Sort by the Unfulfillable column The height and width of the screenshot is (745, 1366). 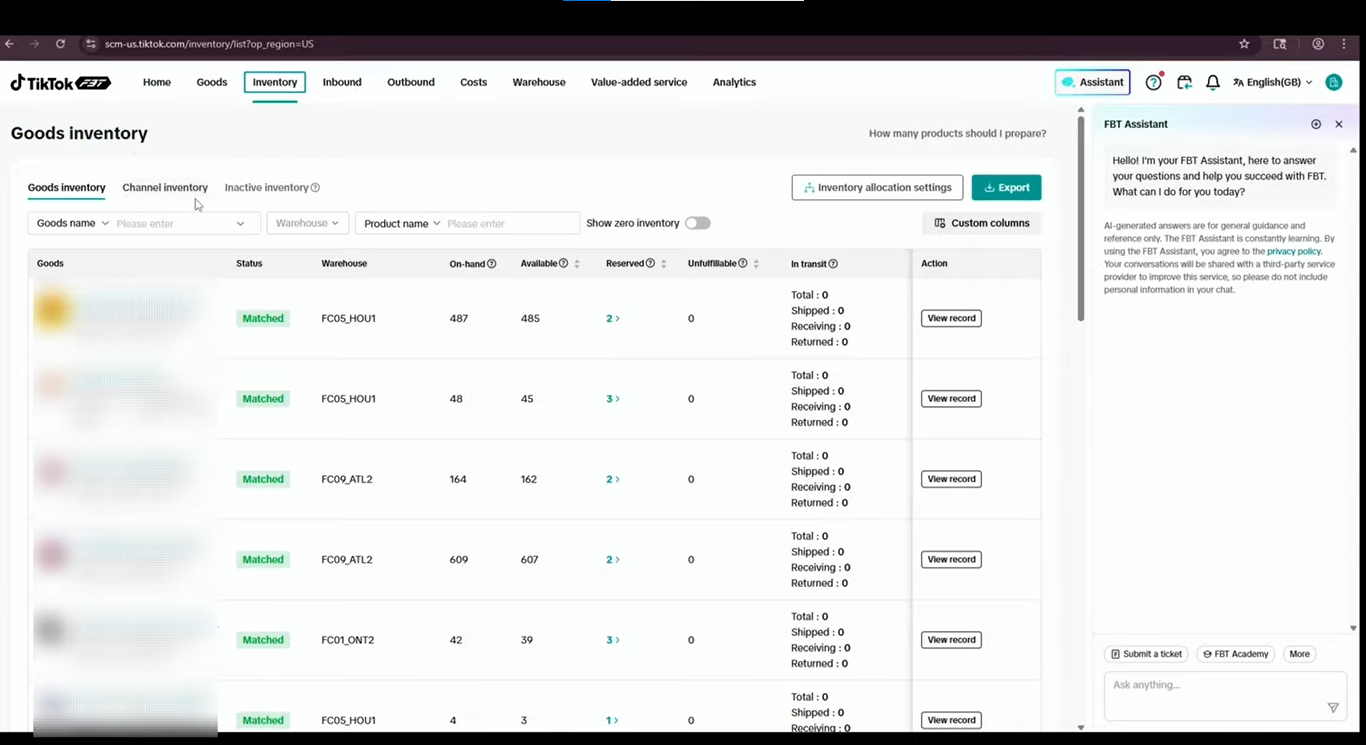point(756,264)
